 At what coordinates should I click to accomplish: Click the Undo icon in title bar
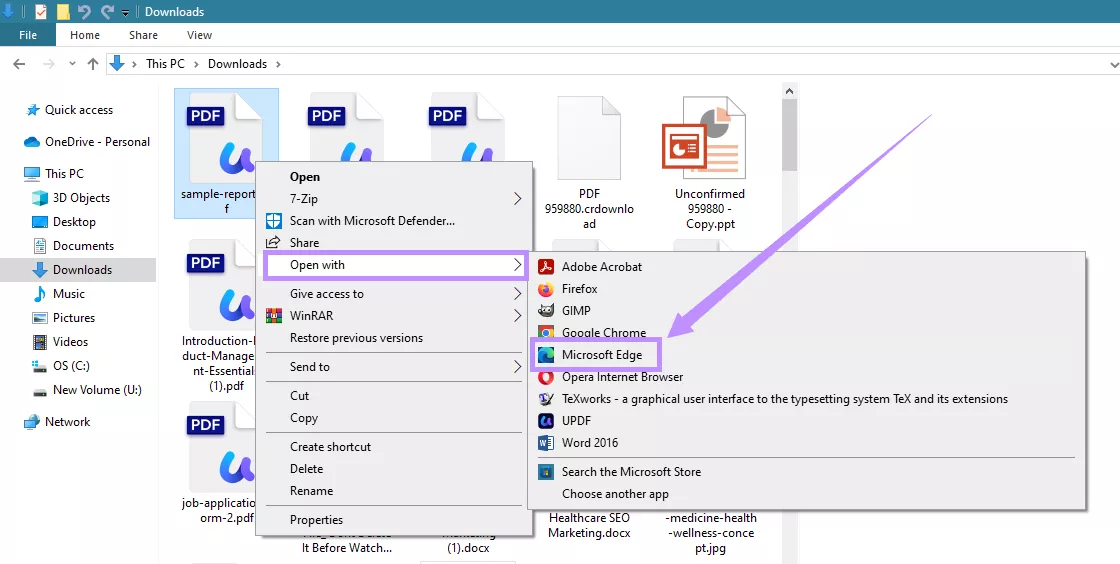(x=84, y=11)
